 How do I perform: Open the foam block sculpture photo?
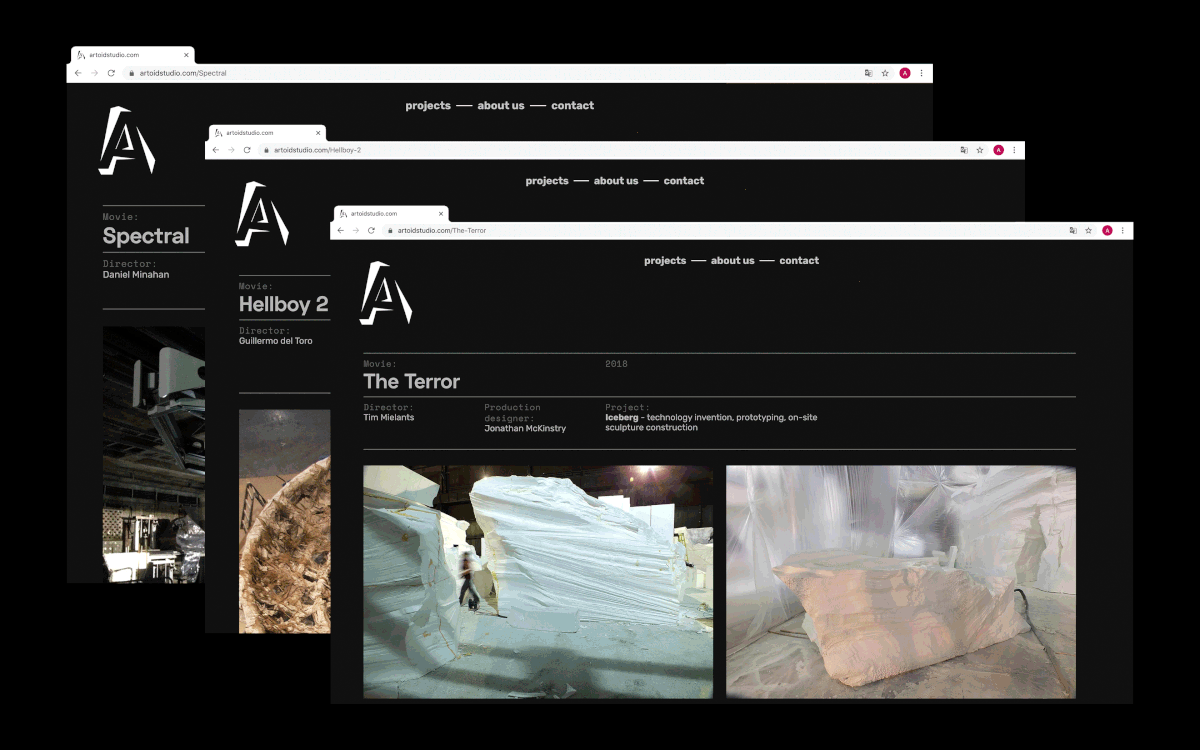click(900, 581)
